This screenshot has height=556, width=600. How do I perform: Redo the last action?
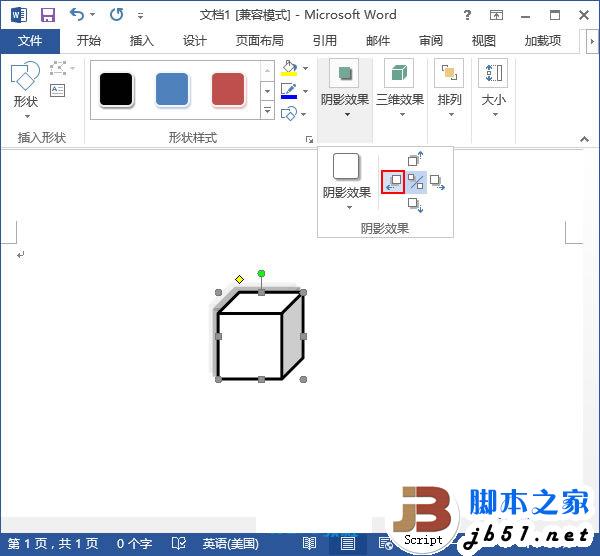pos(116,15)
